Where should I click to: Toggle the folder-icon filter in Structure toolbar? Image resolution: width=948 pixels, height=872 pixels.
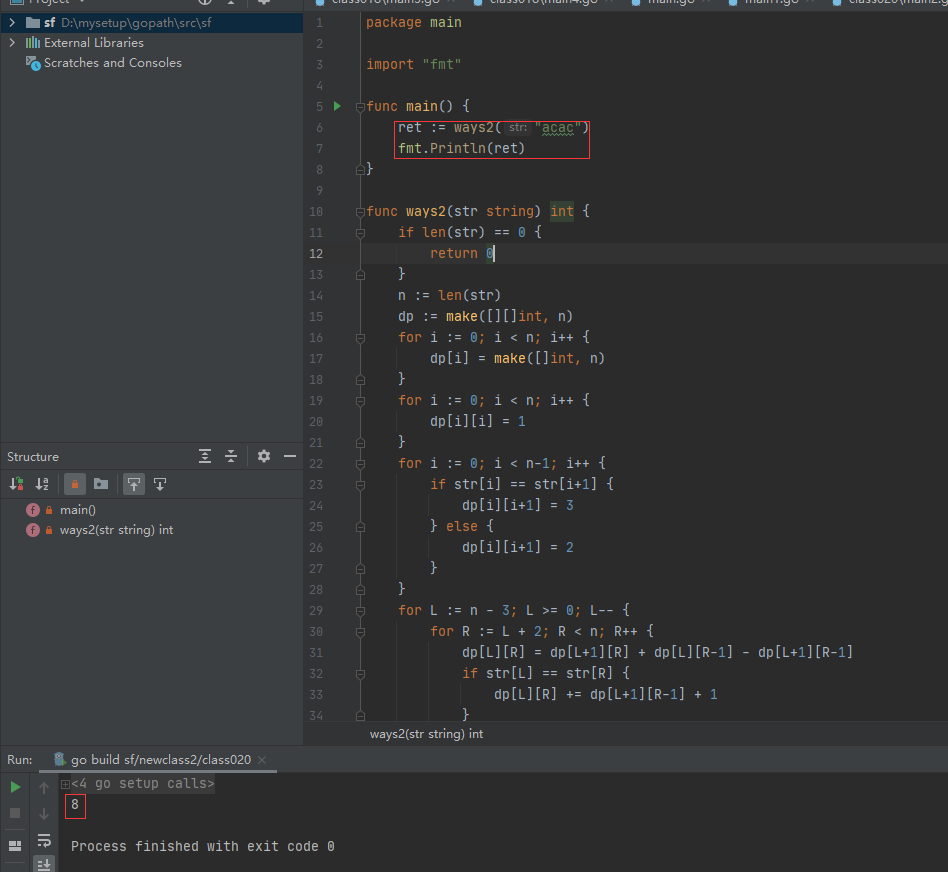pos(101,484)
